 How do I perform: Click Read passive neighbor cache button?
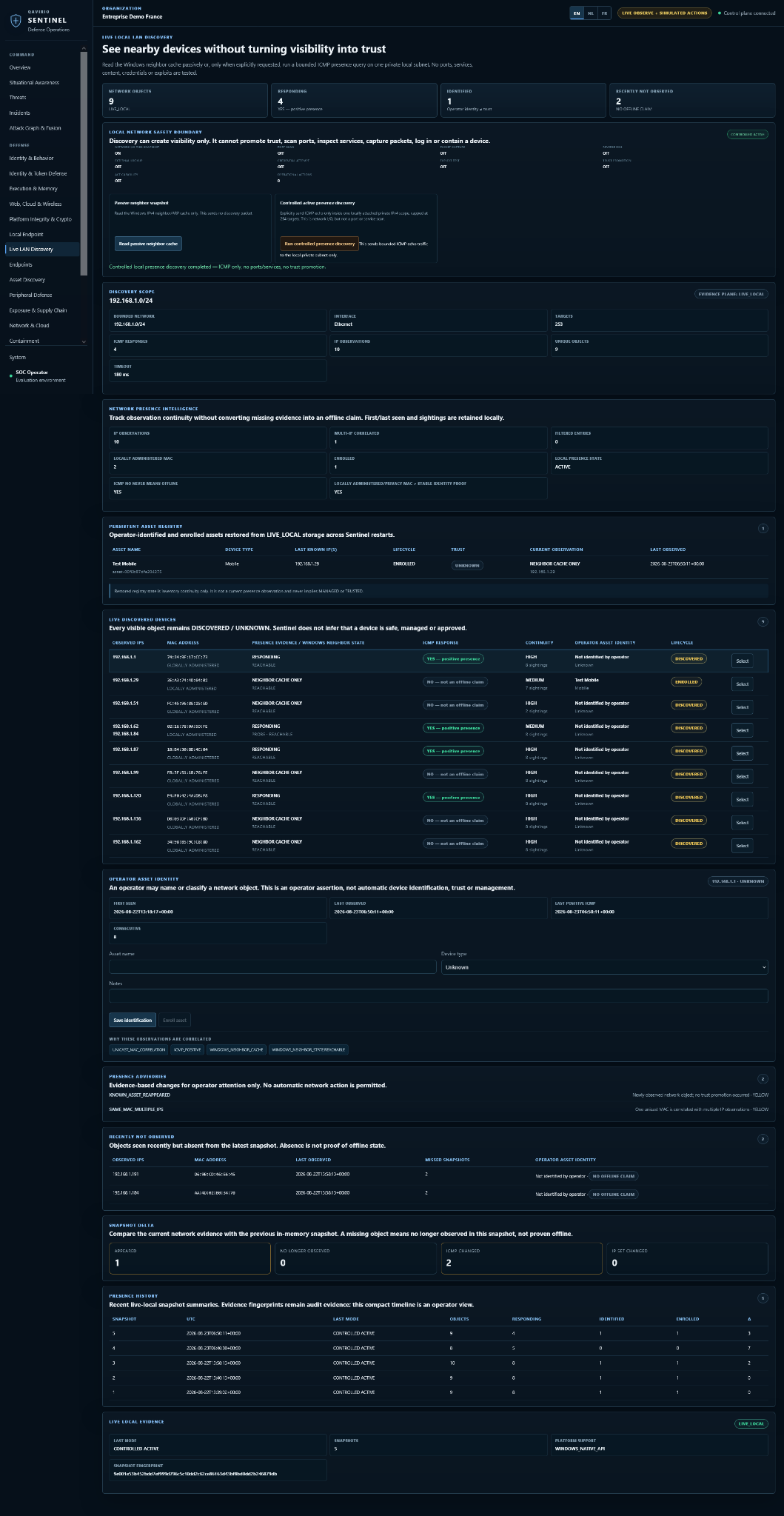pyautogui.click(x=148, y=244)
